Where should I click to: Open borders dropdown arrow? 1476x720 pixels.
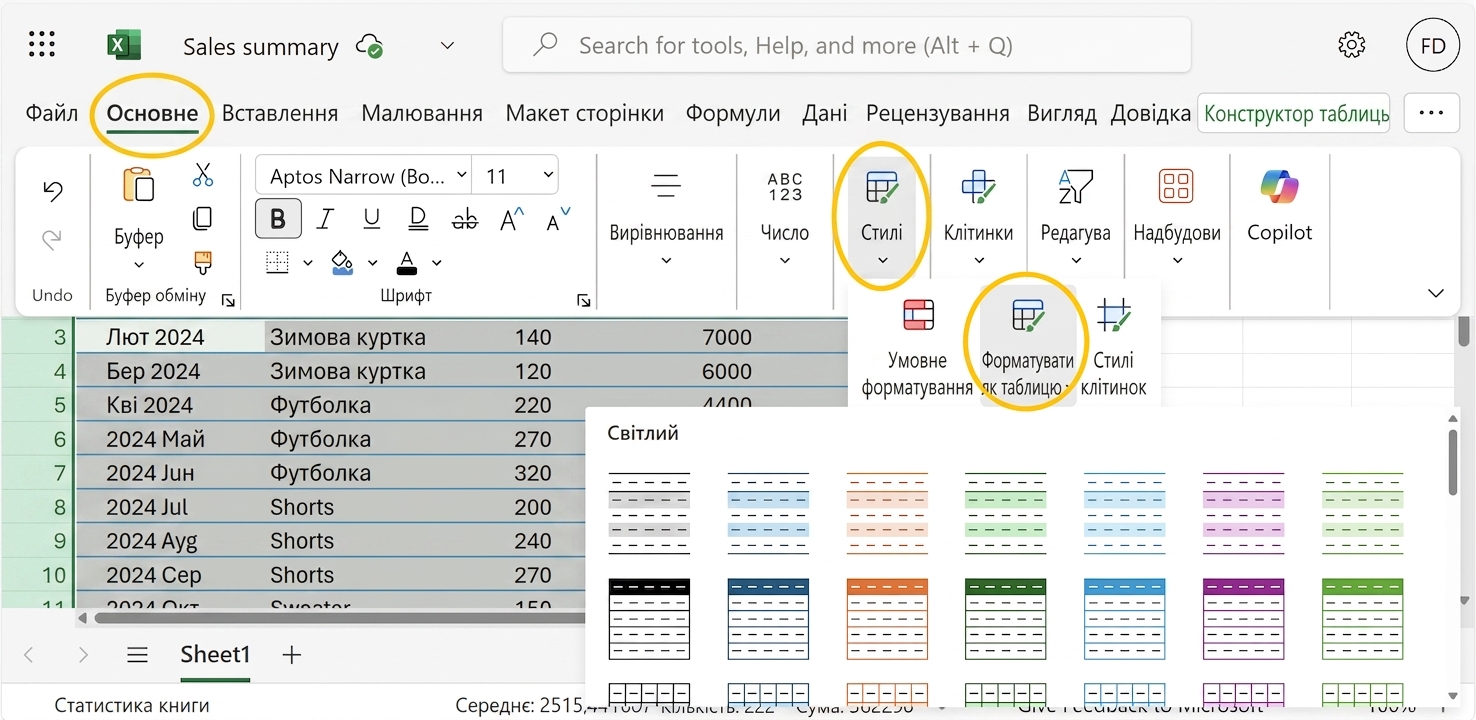pyautogui.click(x=308, y=264)
